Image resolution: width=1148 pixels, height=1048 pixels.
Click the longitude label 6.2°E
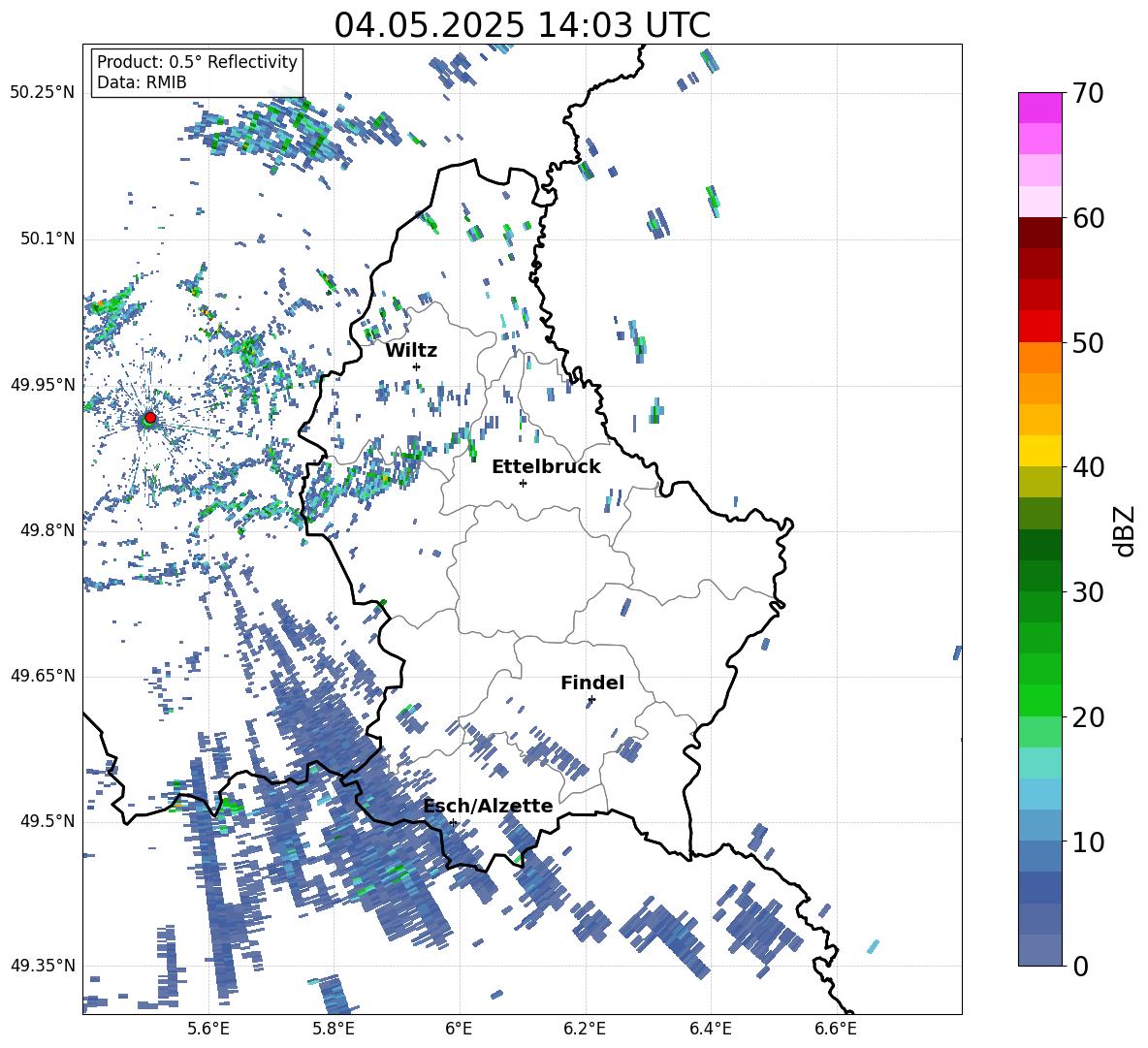click(x=585, y=1029)
